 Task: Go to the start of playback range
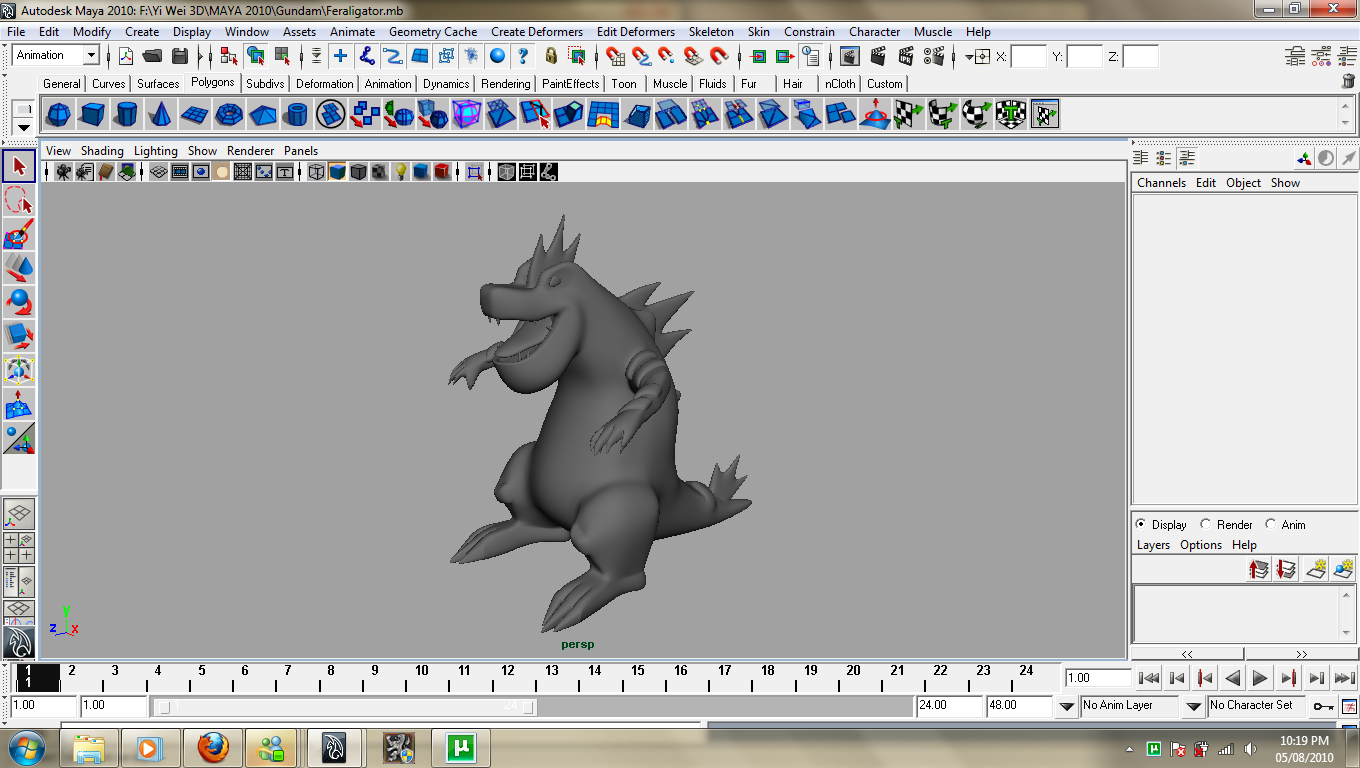pyautogui.click(x=1149, y=678)
